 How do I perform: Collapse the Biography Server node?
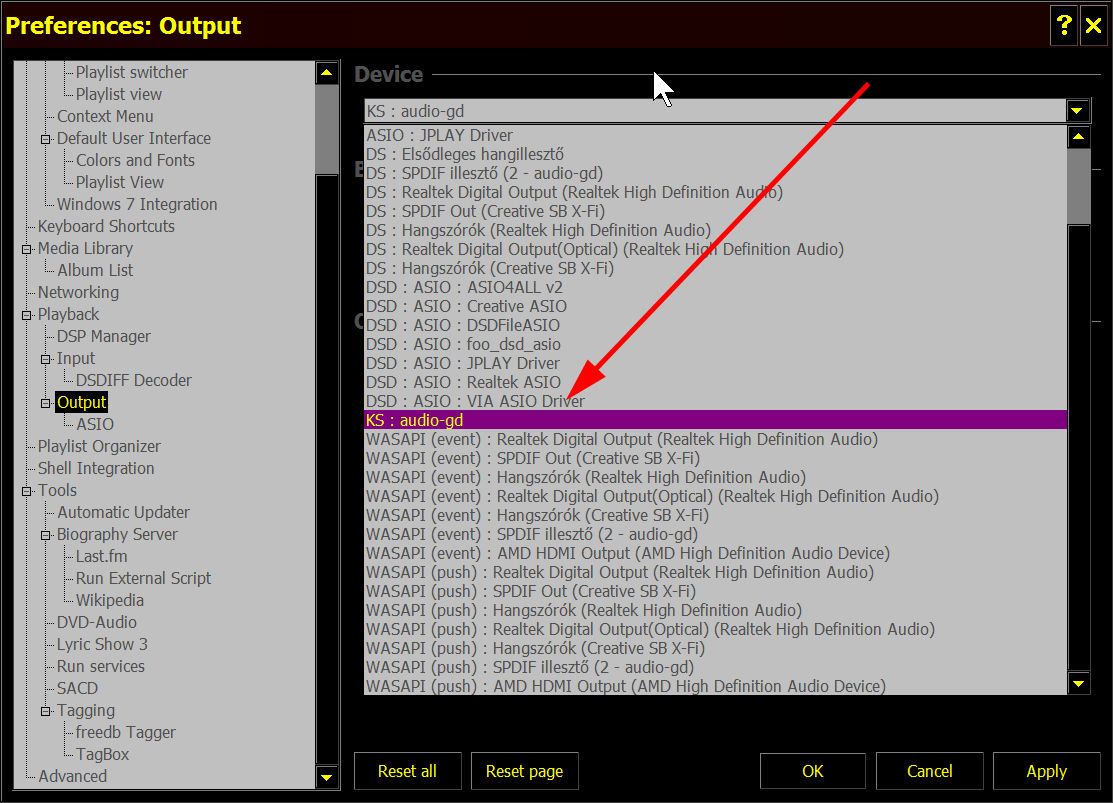tap(45, 535)
